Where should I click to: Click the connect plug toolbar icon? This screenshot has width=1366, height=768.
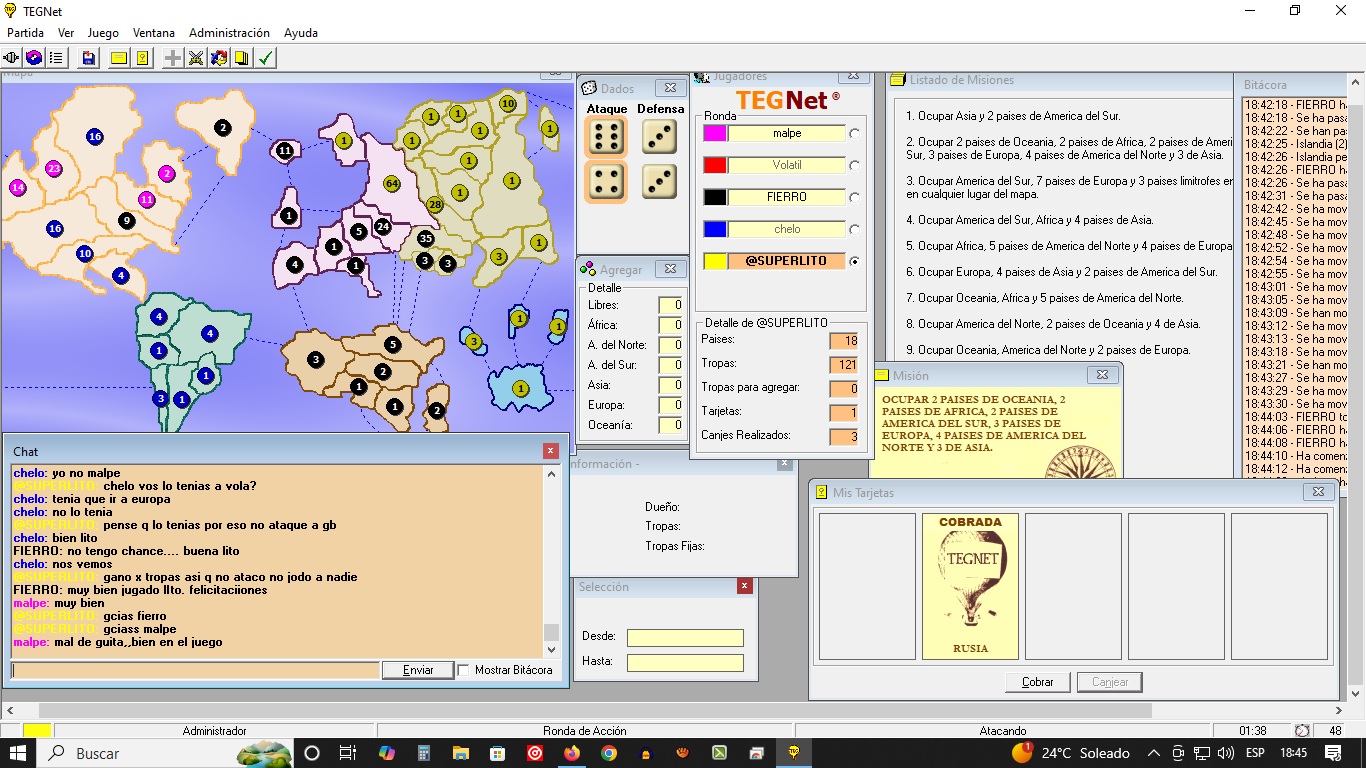[12, 58]
